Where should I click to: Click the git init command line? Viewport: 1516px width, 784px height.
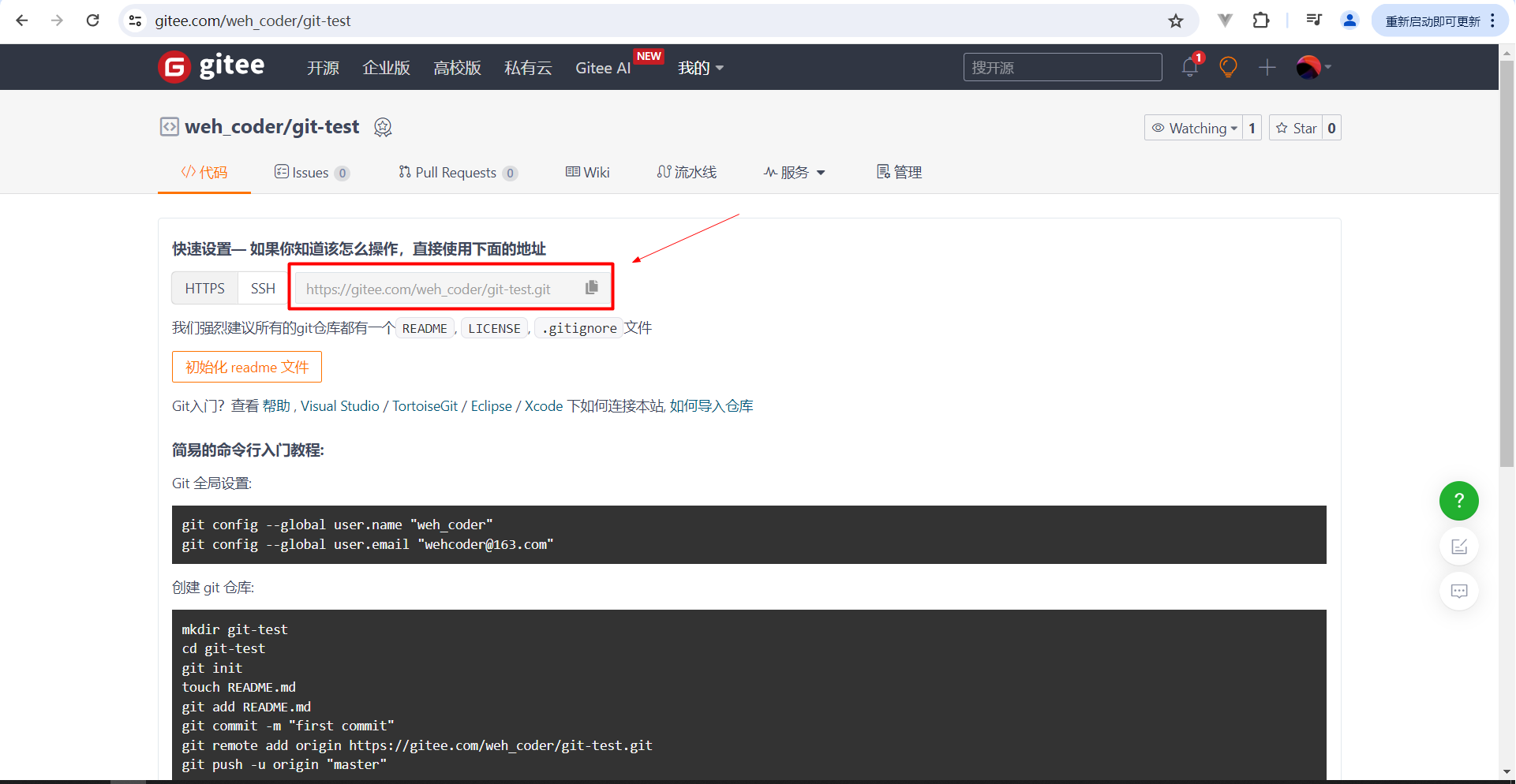click(x=211, y=668)
